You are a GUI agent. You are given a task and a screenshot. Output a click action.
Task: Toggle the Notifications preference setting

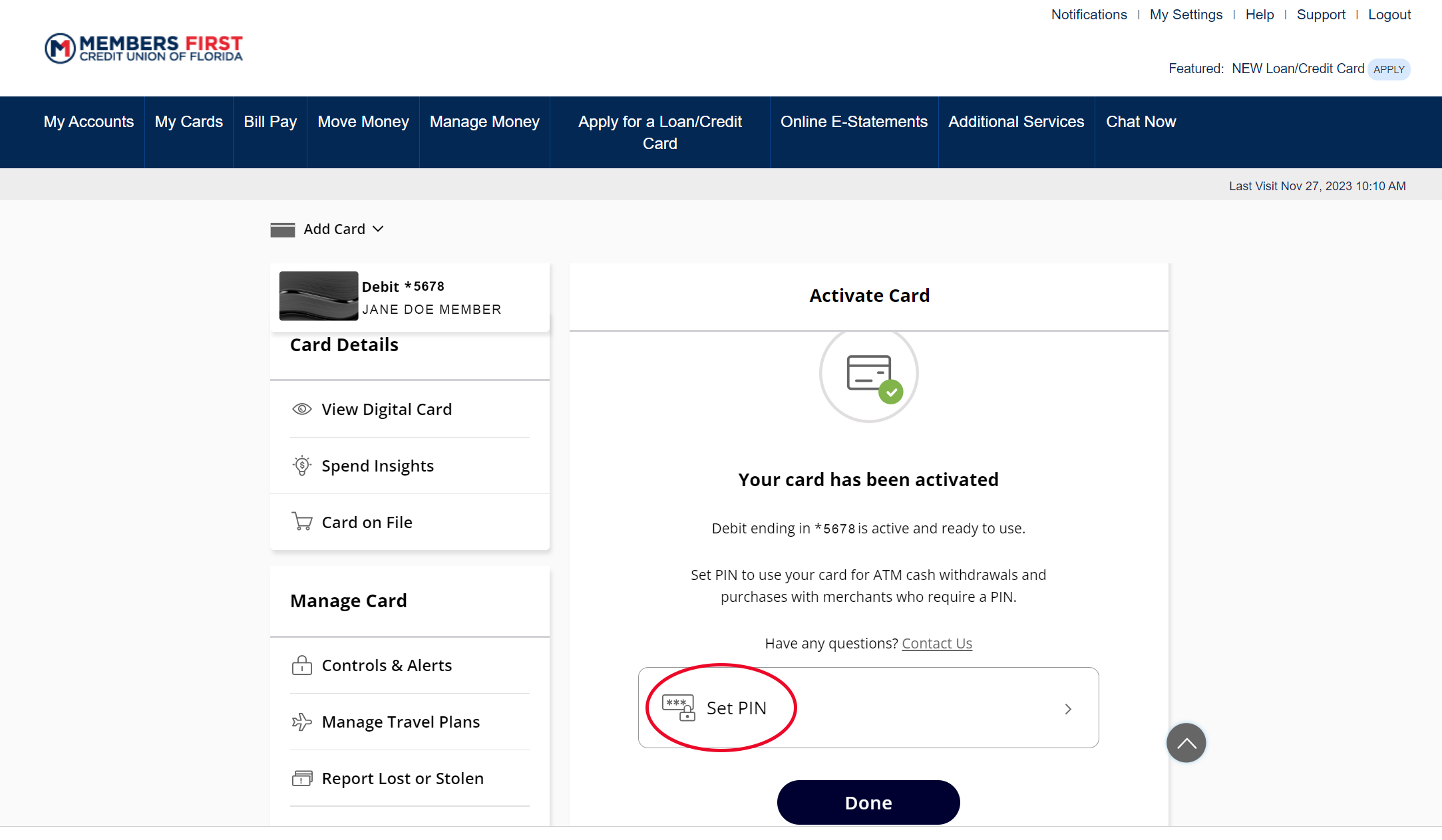[1088, 14]
